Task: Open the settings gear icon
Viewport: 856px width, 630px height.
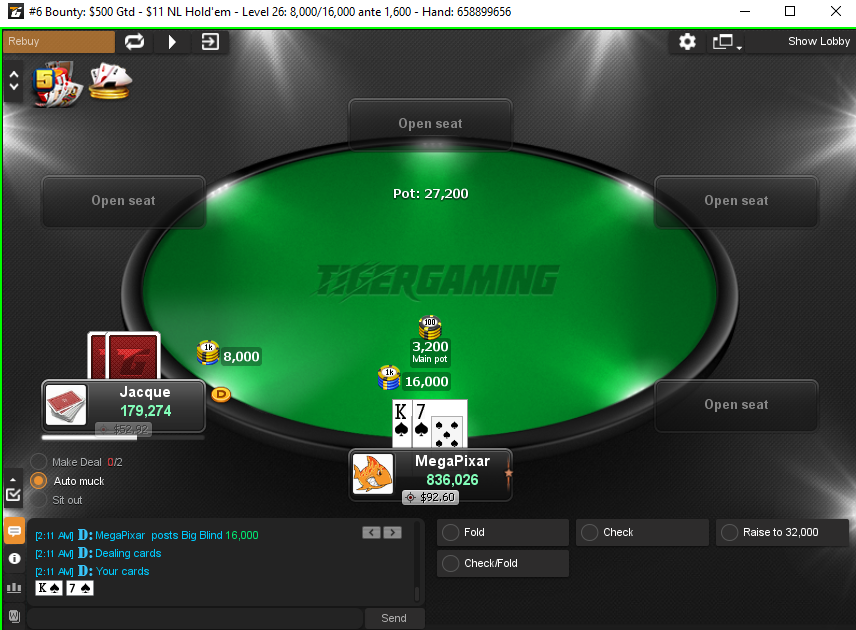Action: [x=687, y=41]
